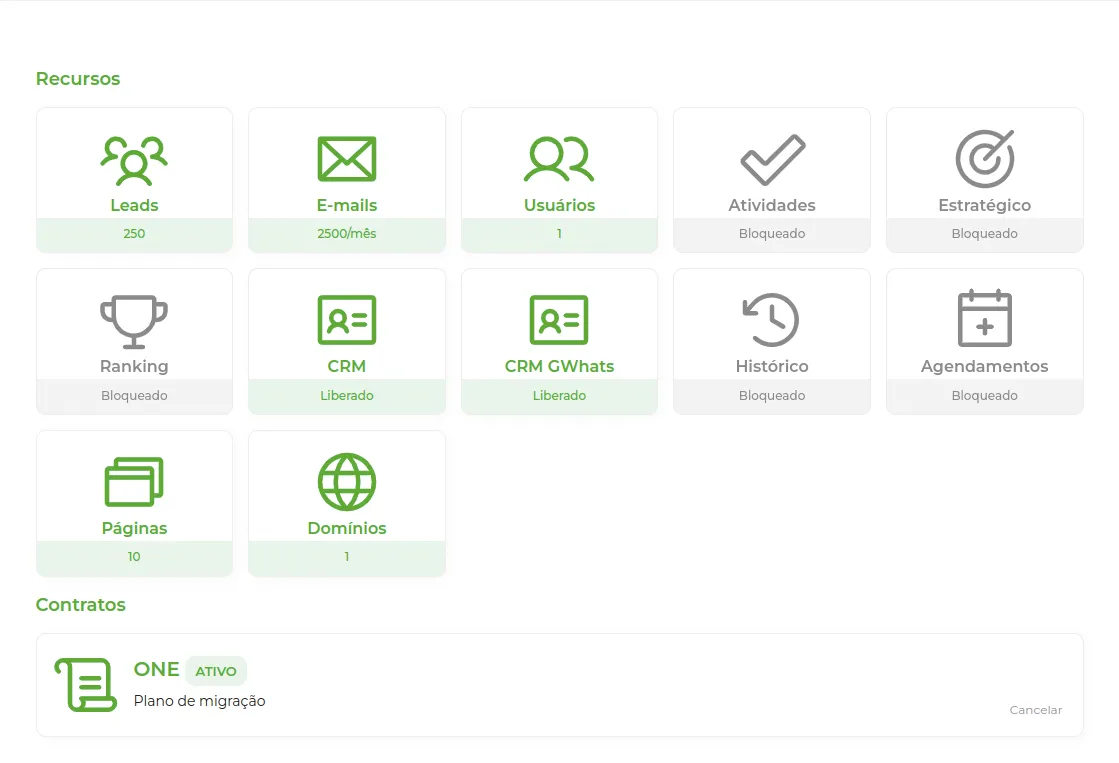
Task: Click the Ranking trophy icon
Action: click(x=134, y=321)
